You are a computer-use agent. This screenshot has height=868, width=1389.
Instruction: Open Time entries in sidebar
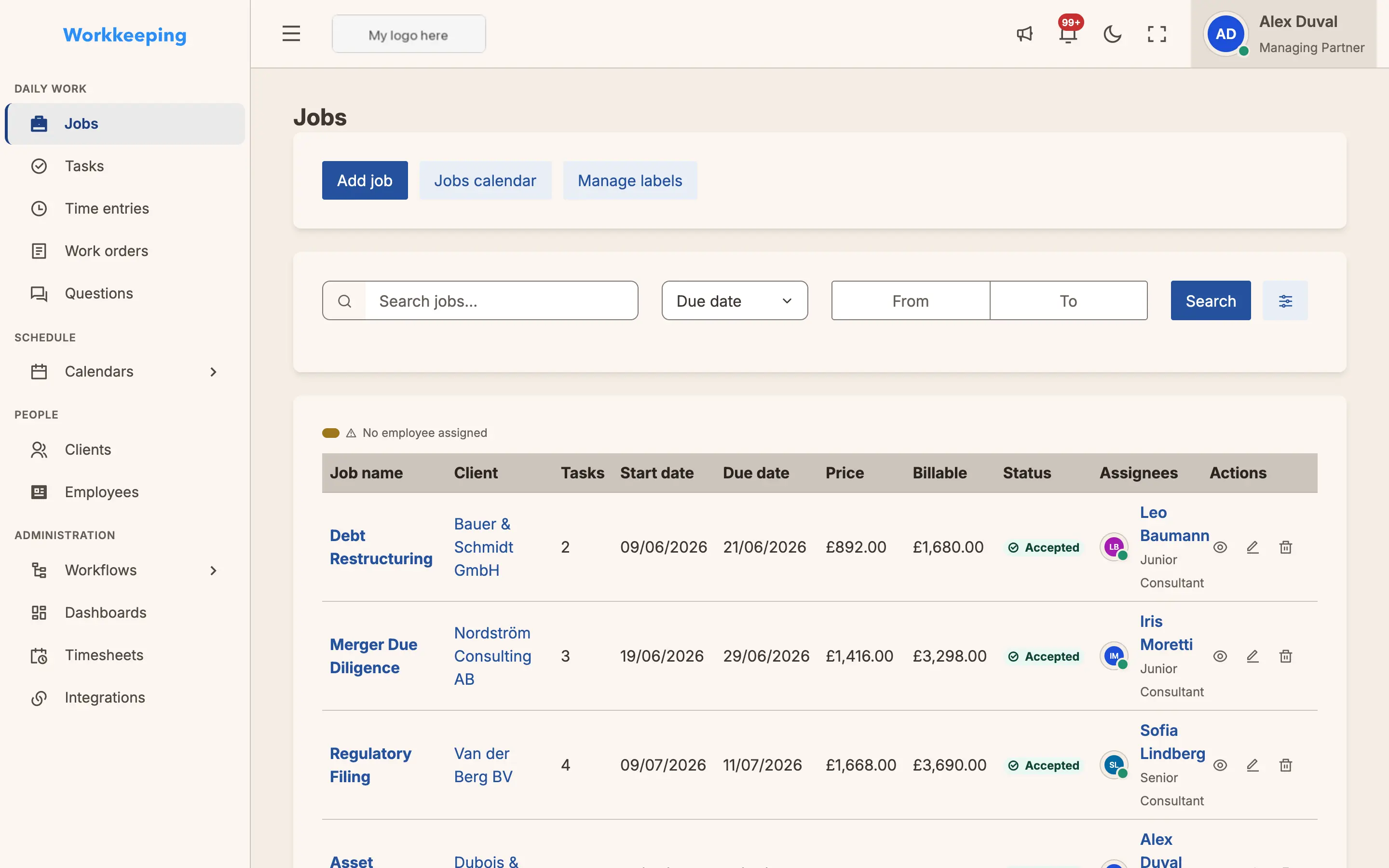coord(124,209)
